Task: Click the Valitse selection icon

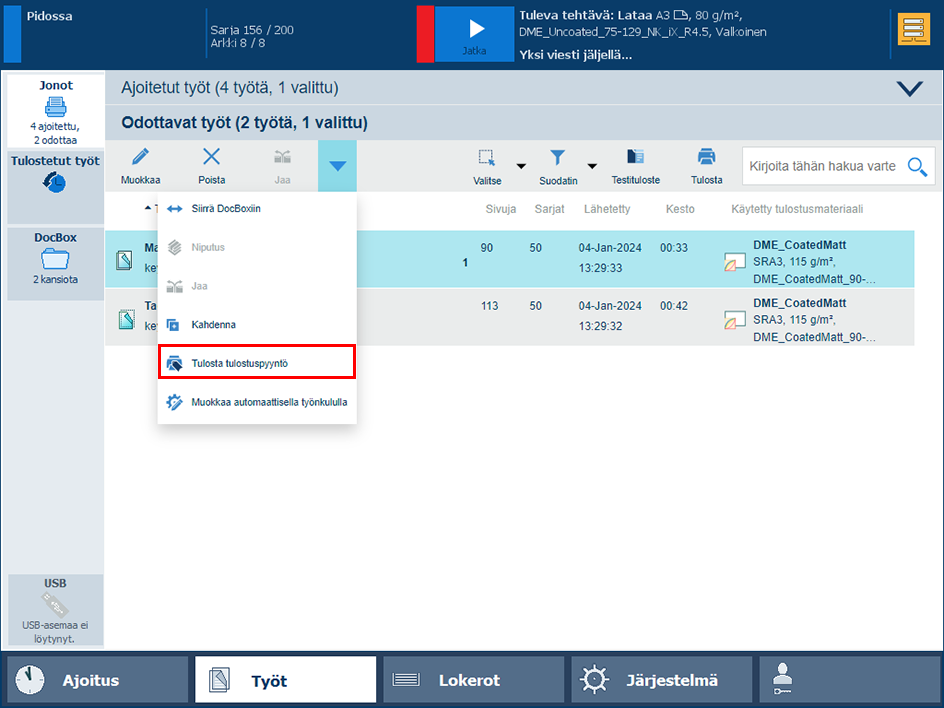Action: point(486,158)
